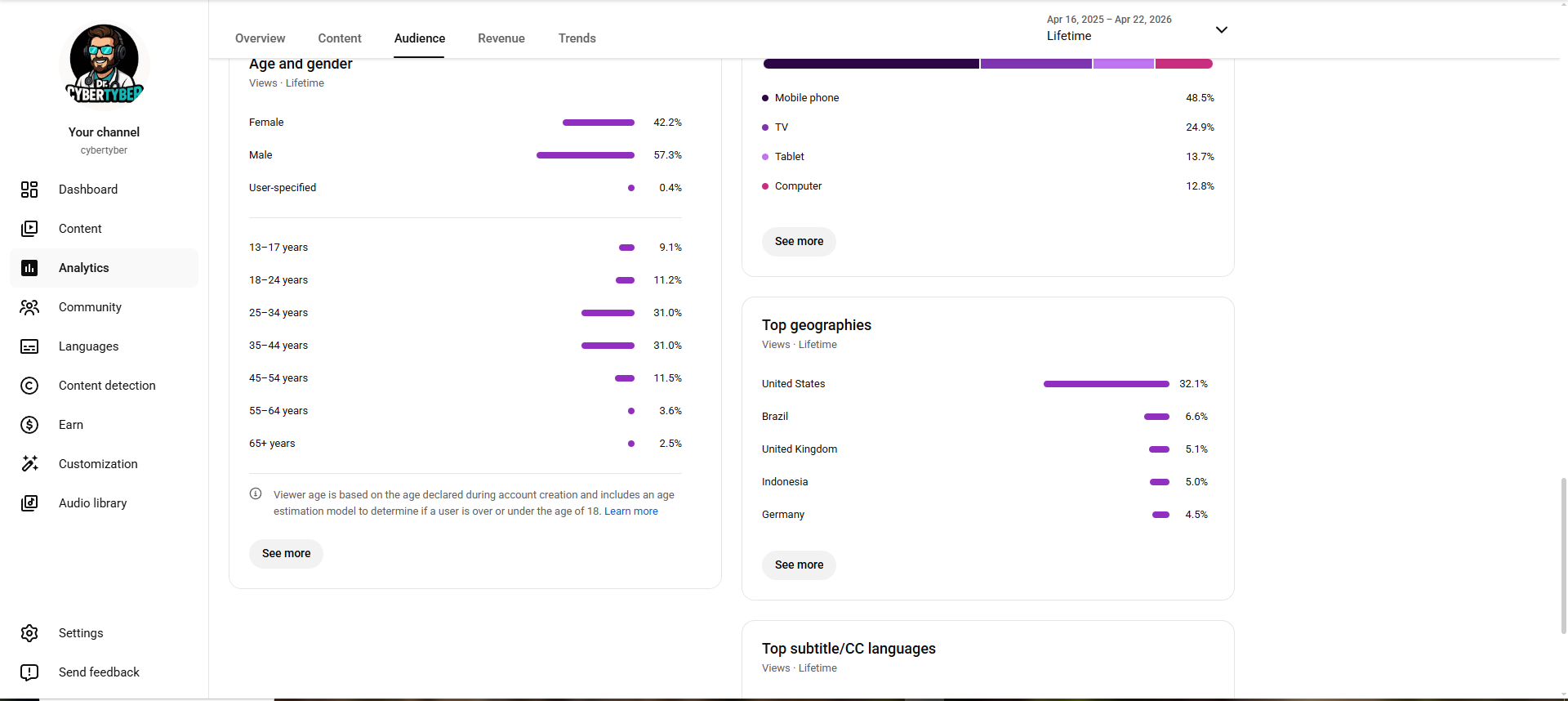This screenshot has width=1568, height=701.
Task: Click the Send feedback icon
Action: click(x=29, y=672)
